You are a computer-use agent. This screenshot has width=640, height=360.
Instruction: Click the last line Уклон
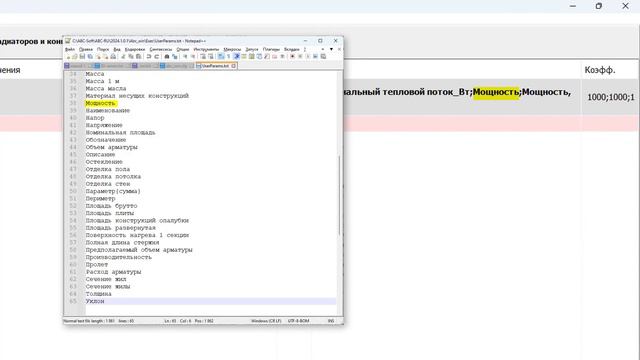pos(95,301)
